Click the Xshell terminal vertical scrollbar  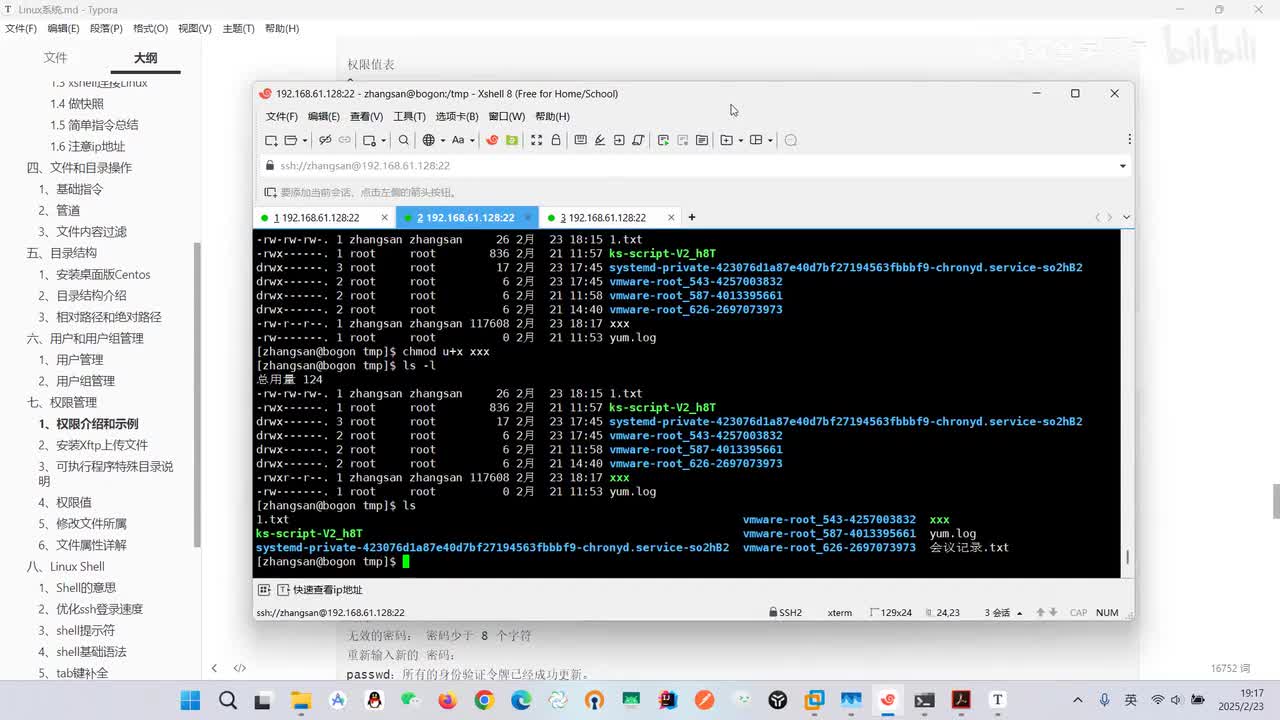tap(1128, 557)
